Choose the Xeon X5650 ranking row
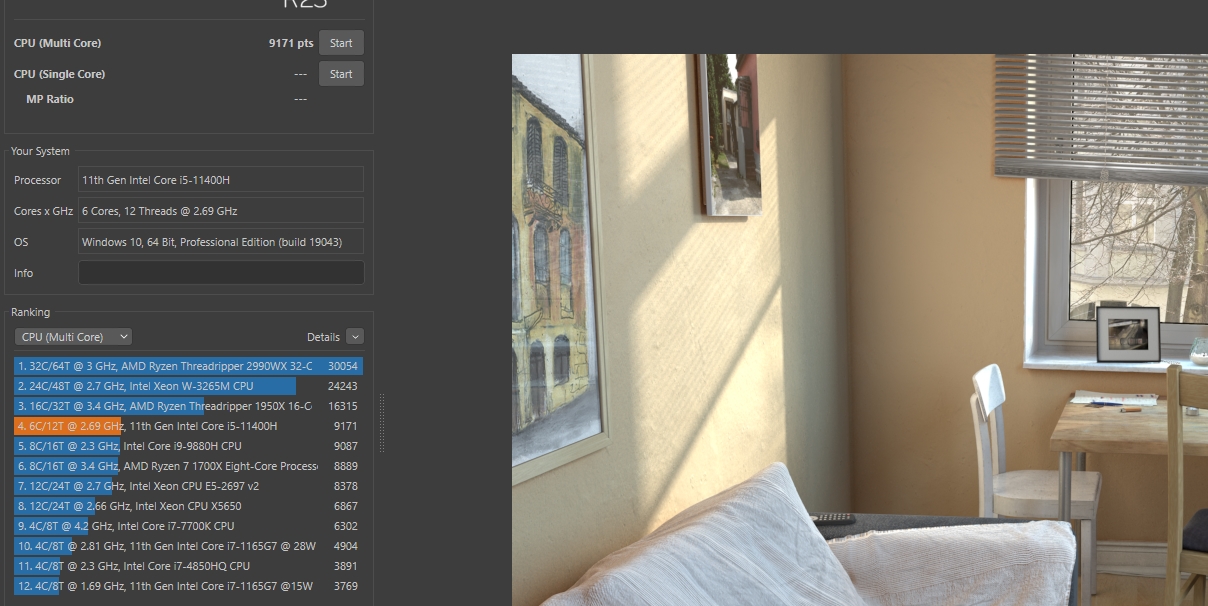Image resolution: width=1208 pixels, height=606 pixels. [188, 506]
